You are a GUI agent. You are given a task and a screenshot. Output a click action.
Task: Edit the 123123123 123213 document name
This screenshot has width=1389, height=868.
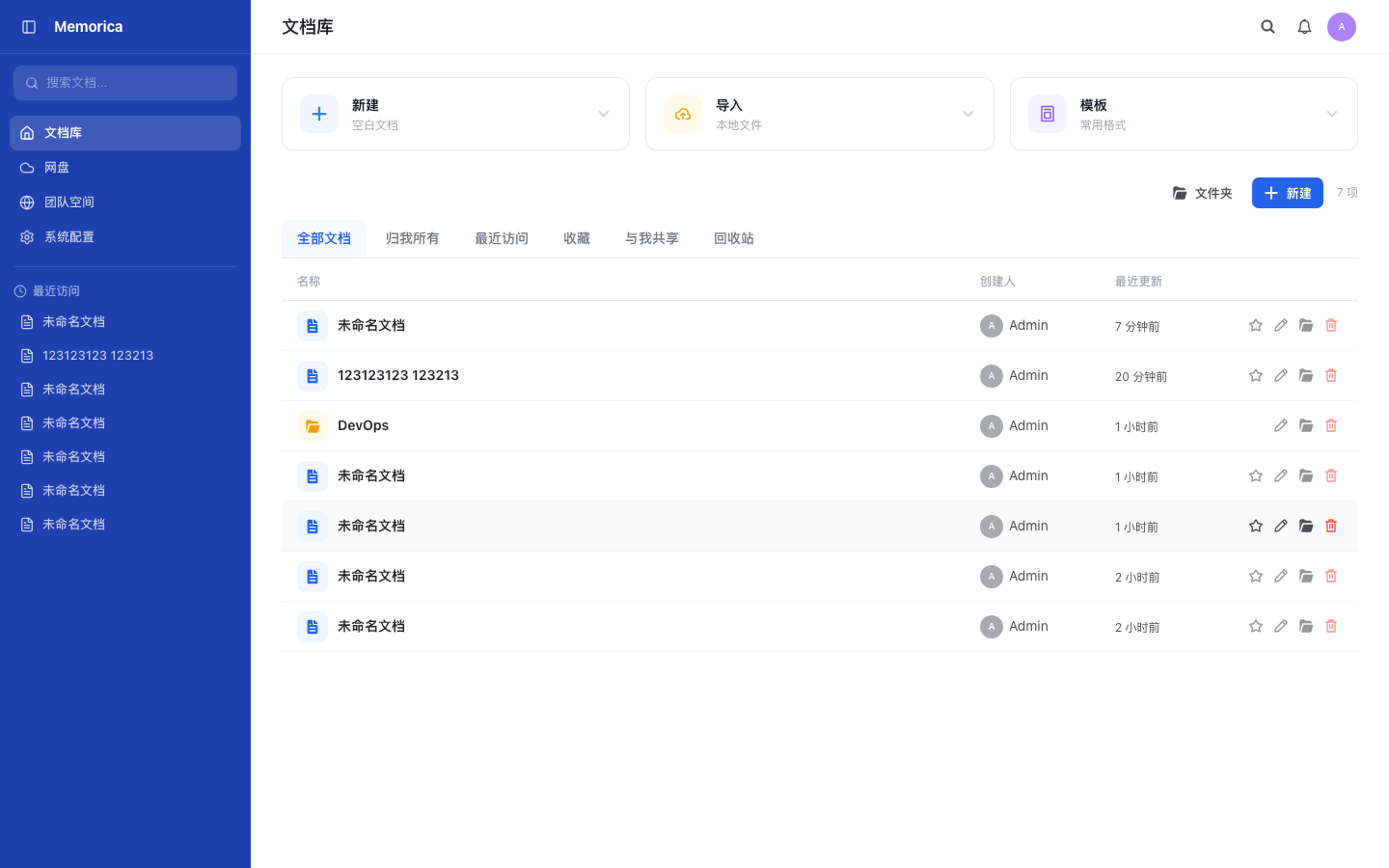coord(1281,376)
